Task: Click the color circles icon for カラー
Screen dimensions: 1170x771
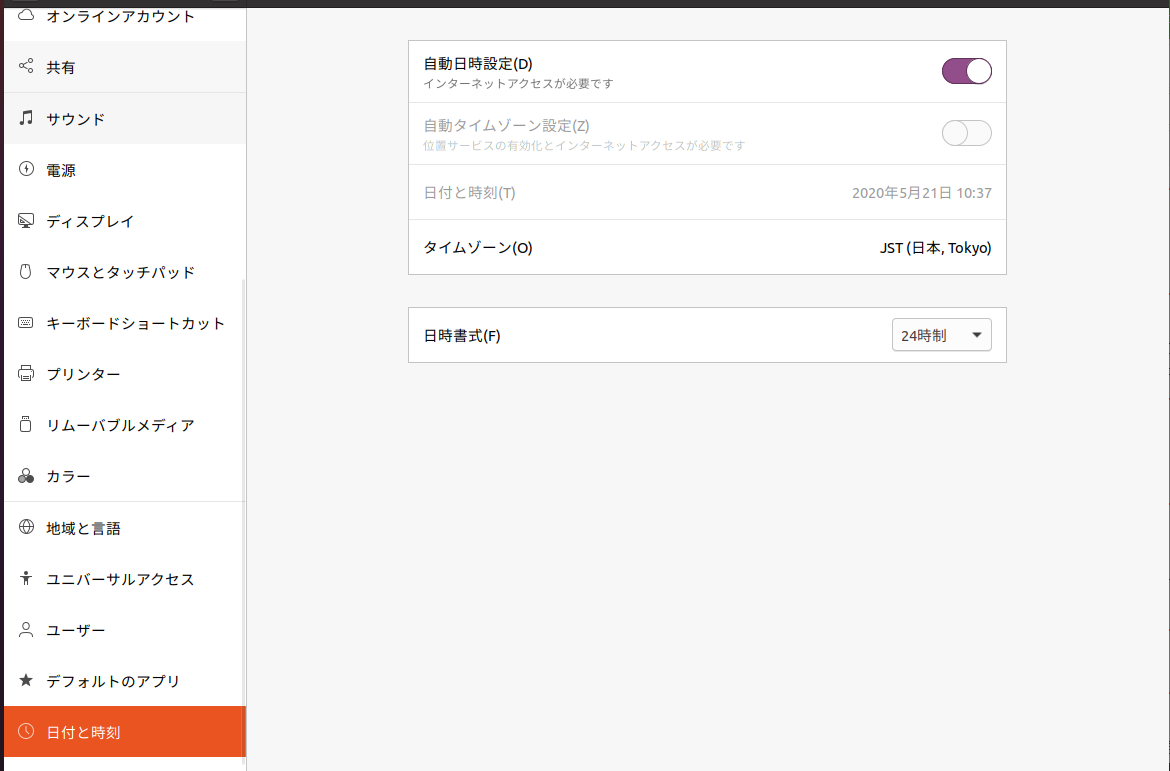Action: 26,475
